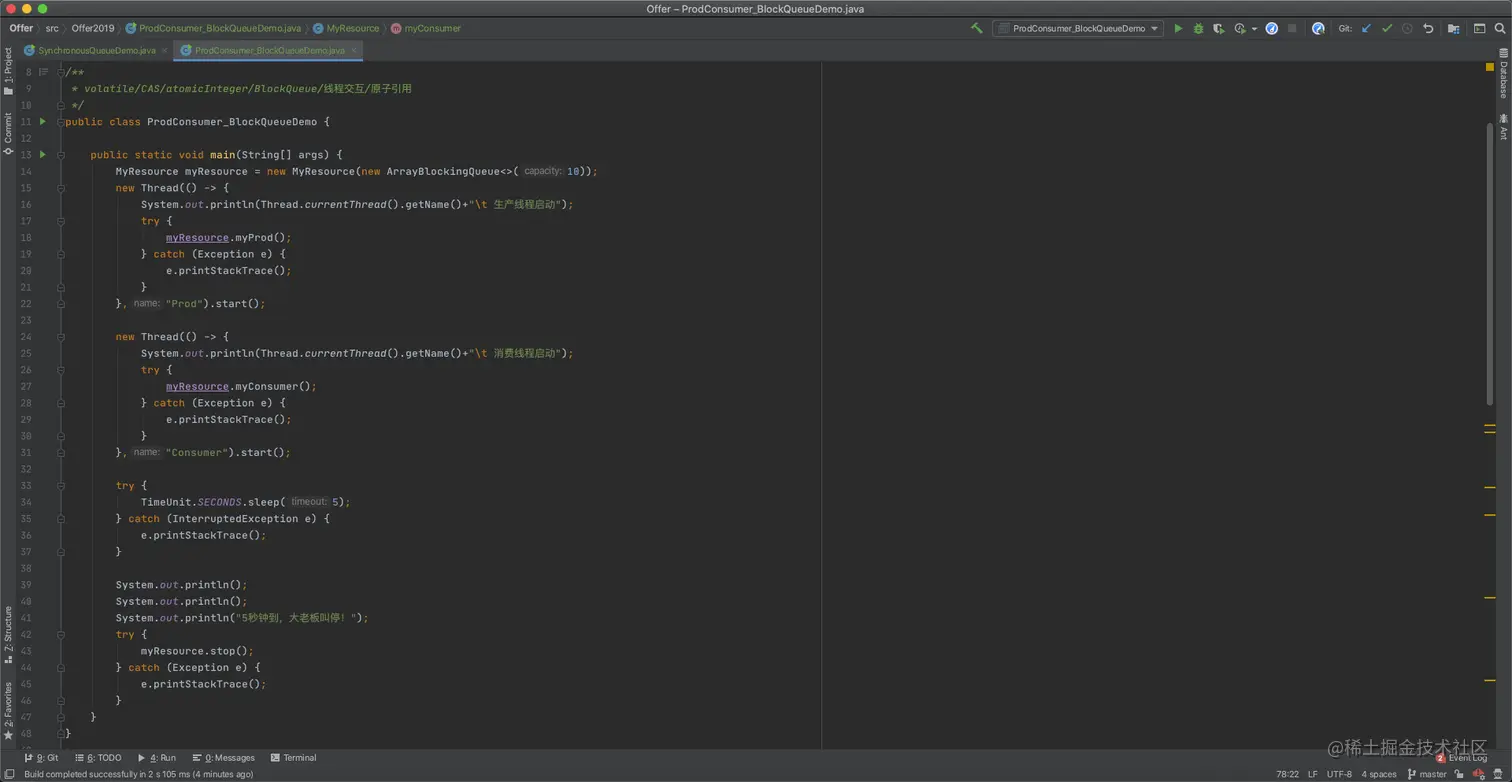Open the Ant tool window
This screenshot has width=1512, height=782.
click(1502, 126)
